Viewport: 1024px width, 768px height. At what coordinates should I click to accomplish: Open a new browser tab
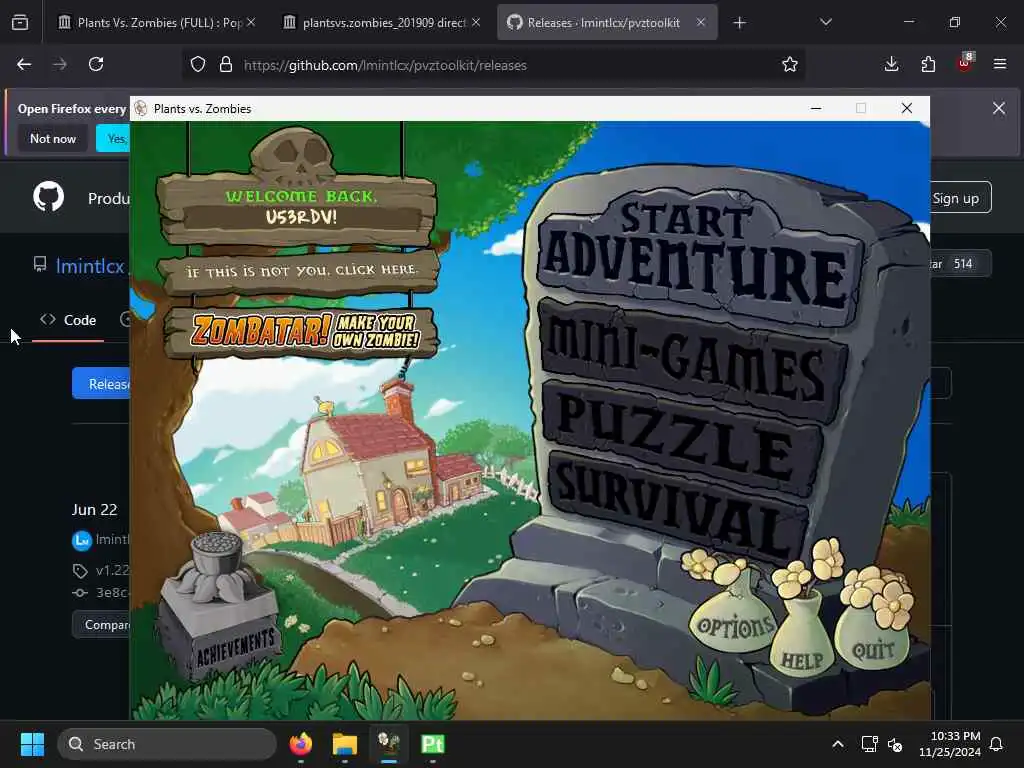(739, 23)
